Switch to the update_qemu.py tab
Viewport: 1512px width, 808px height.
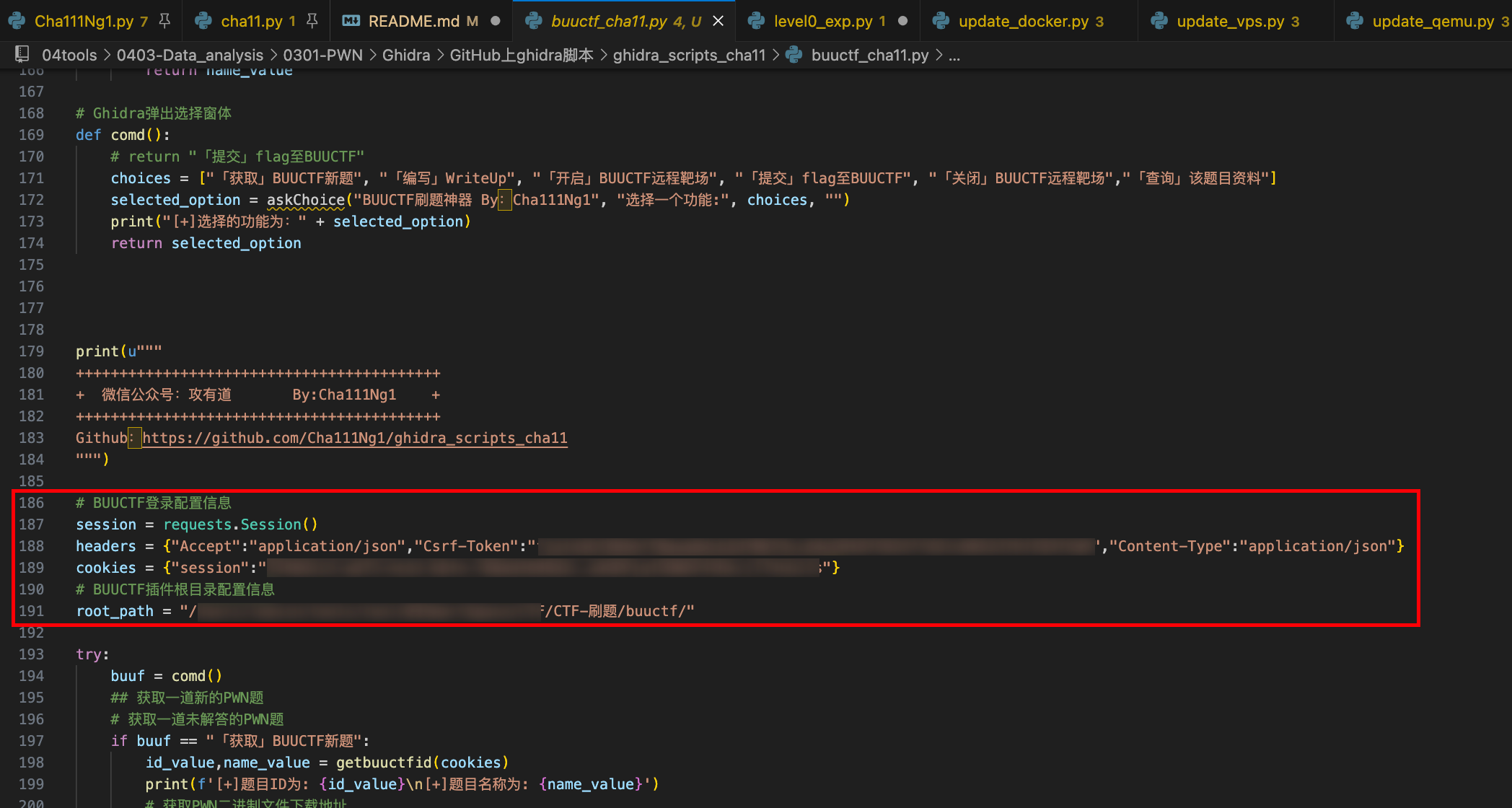1432,21
